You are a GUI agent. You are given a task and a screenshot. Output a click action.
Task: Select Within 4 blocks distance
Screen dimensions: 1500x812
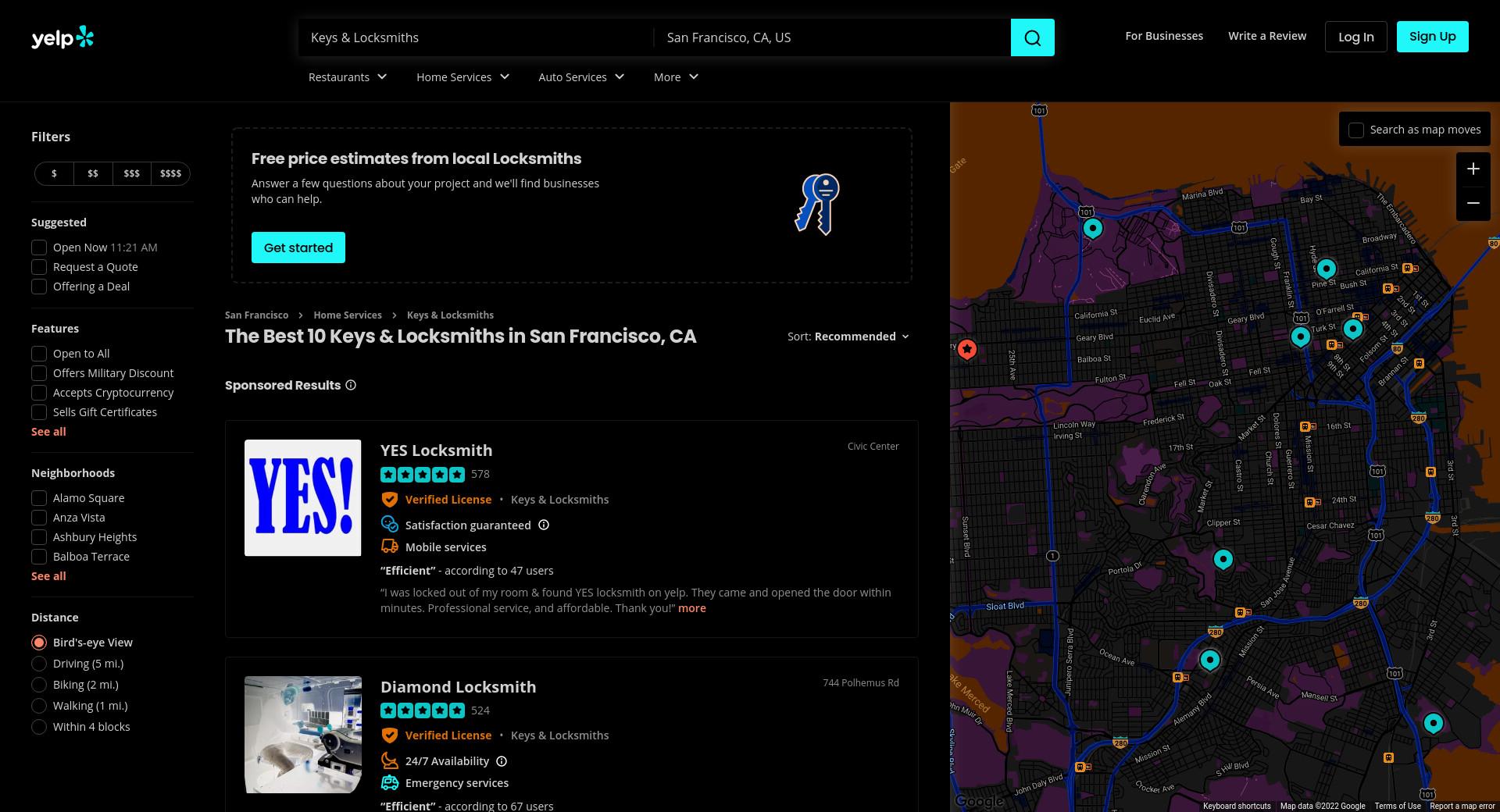coord(39,727)
